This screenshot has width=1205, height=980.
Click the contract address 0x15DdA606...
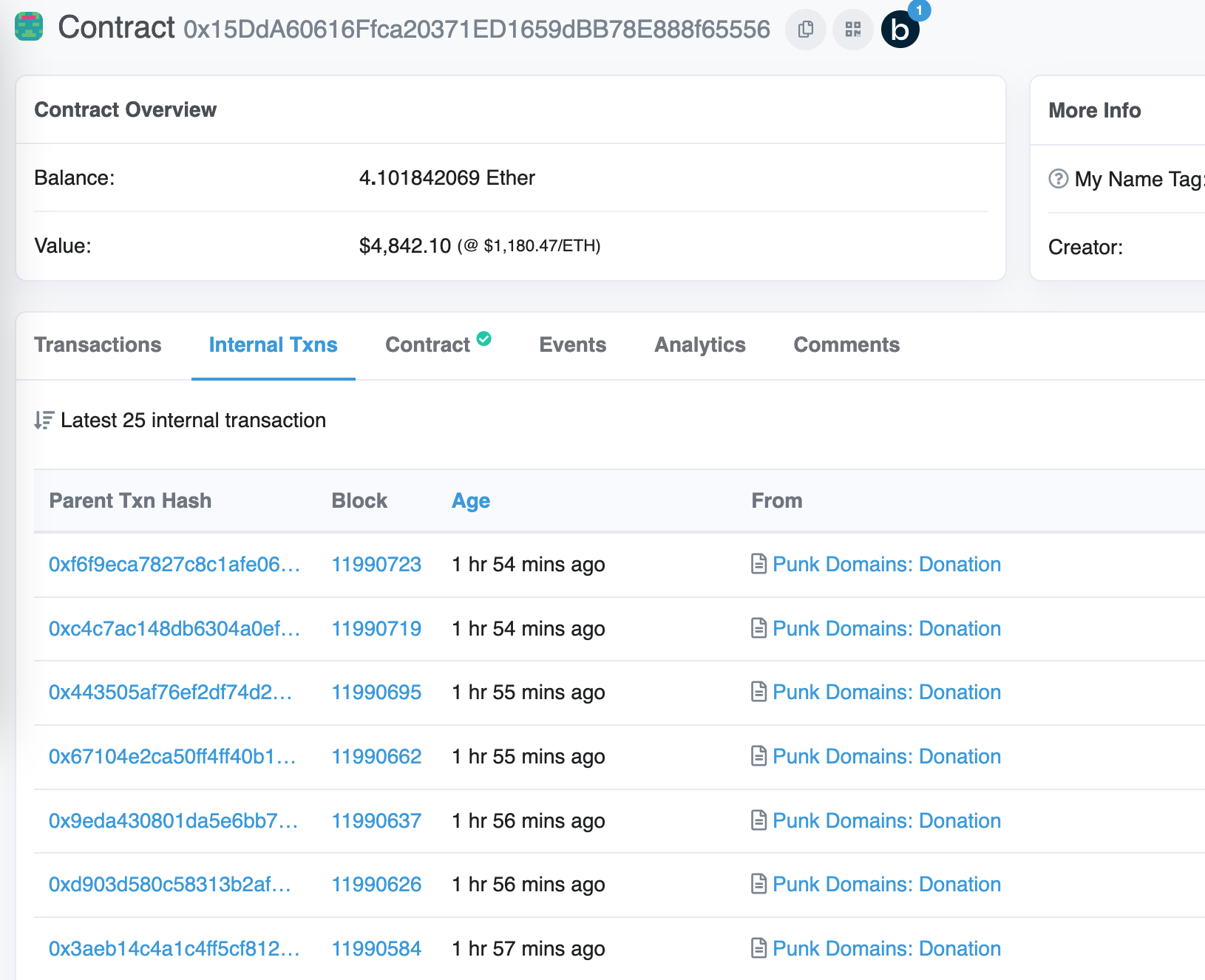click(477, 30)
